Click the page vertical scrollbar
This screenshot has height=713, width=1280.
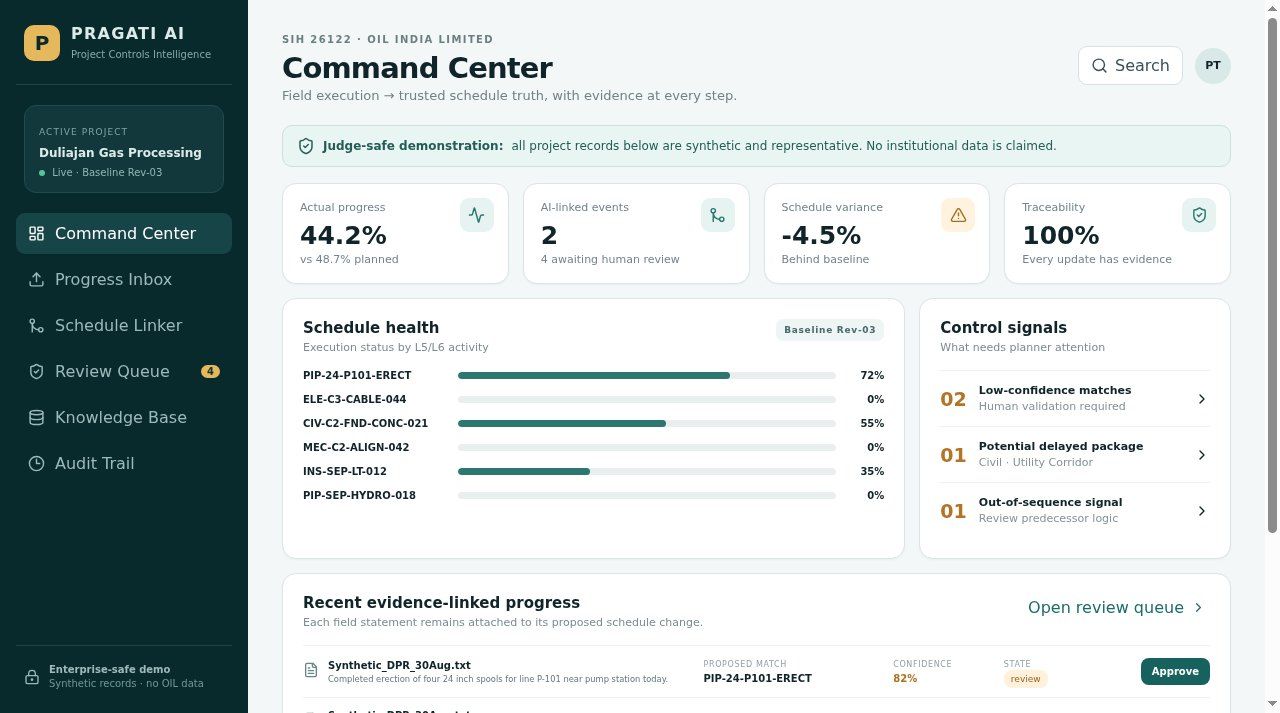(1272, 274)
